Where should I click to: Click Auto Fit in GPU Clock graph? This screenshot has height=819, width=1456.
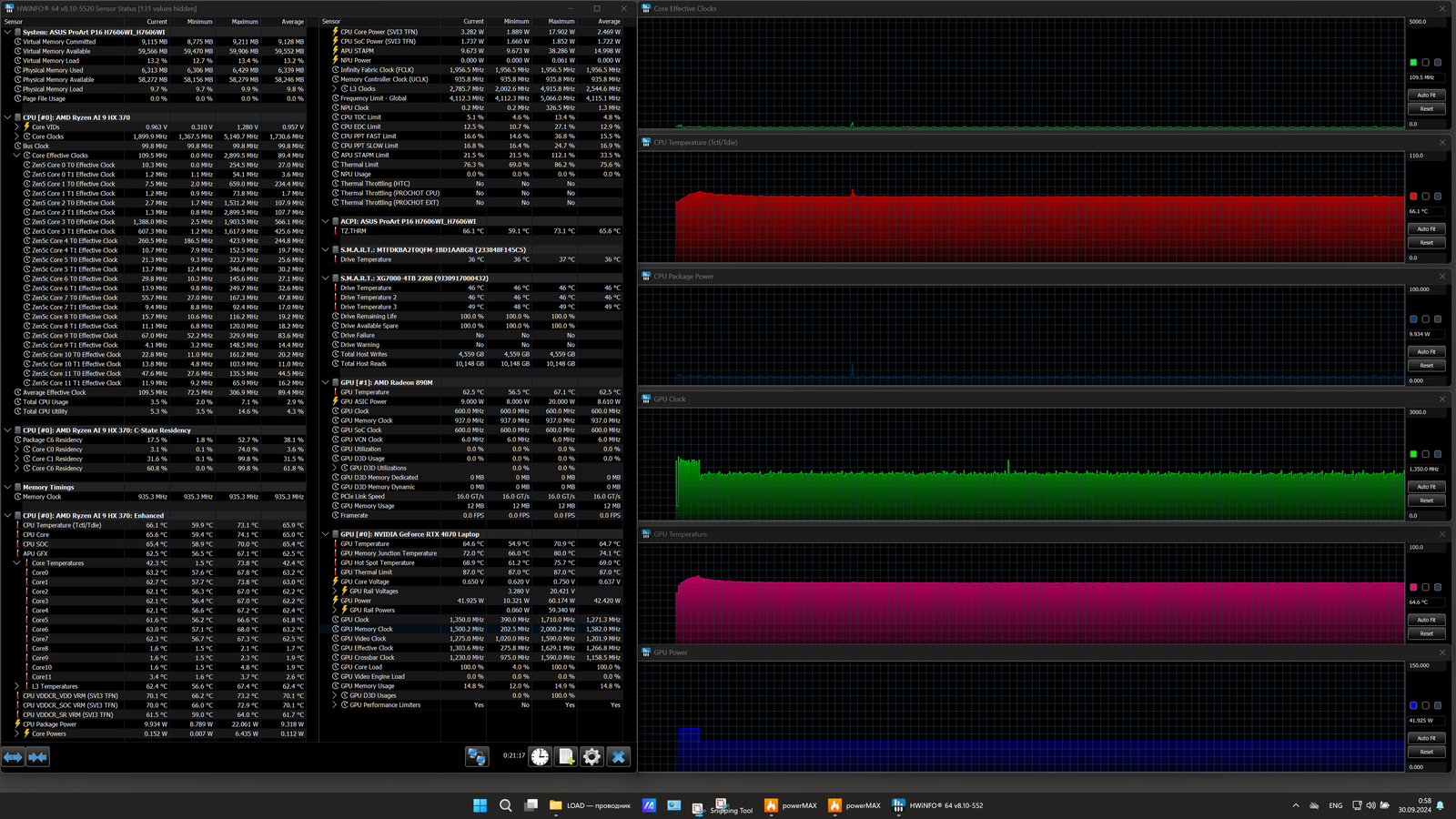(x=1426, y=486)
